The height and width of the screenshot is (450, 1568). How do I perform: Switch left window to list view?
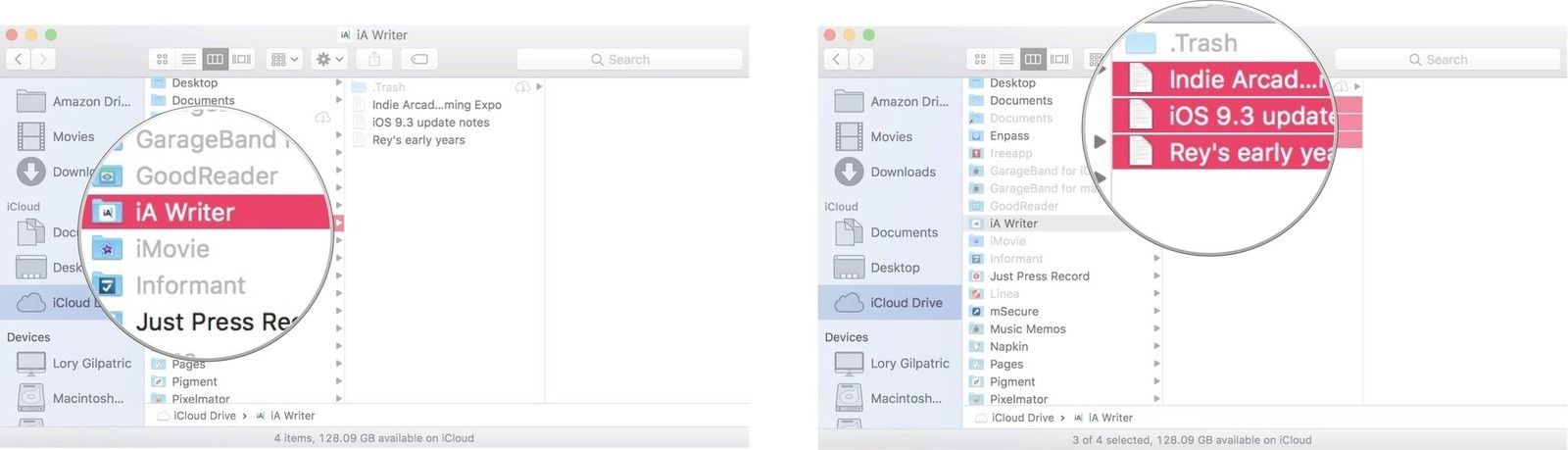click(188, 60)
